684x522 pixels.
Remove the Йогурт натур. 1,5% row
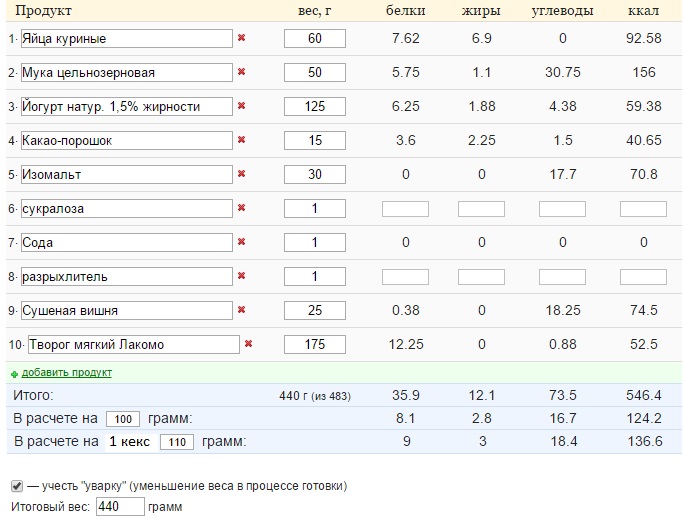point(241,107)
